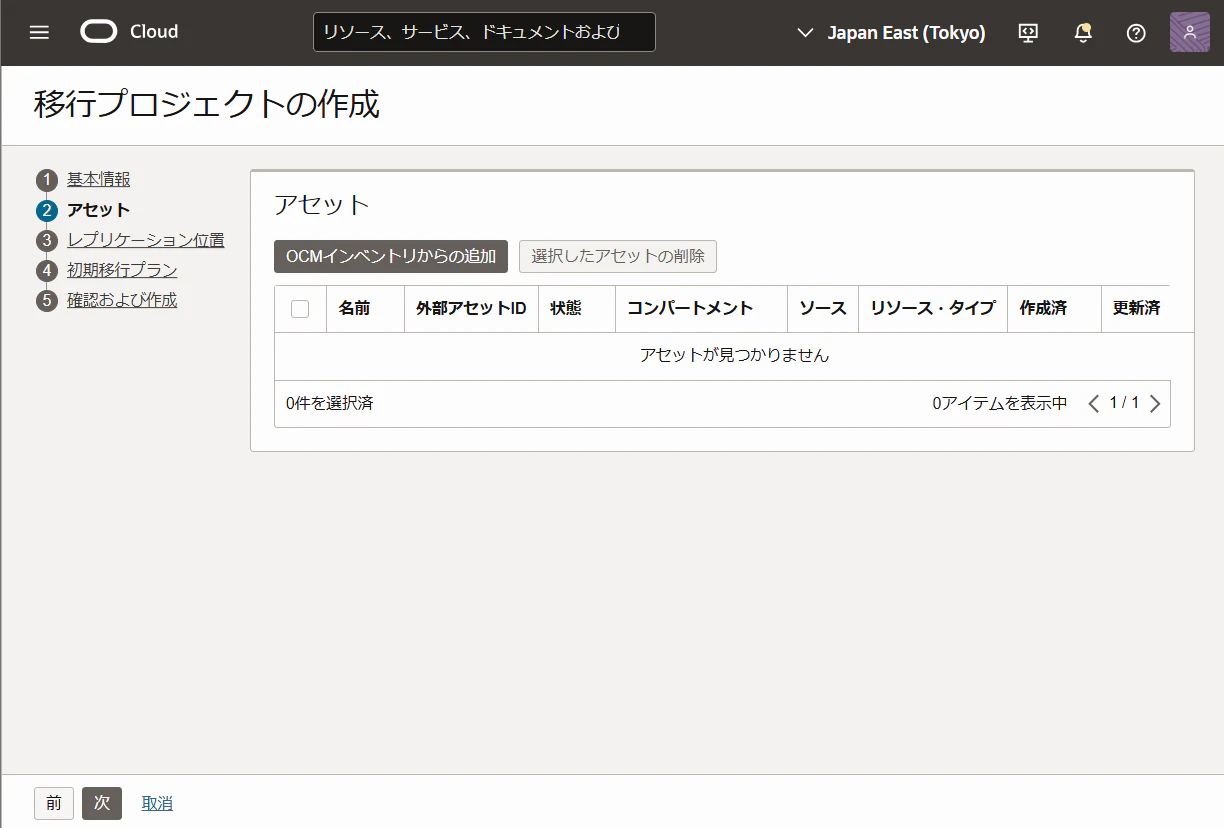1224x828 pixels.
Task: Go to step 4 初期移行プラン
Action: coord(122,270)
